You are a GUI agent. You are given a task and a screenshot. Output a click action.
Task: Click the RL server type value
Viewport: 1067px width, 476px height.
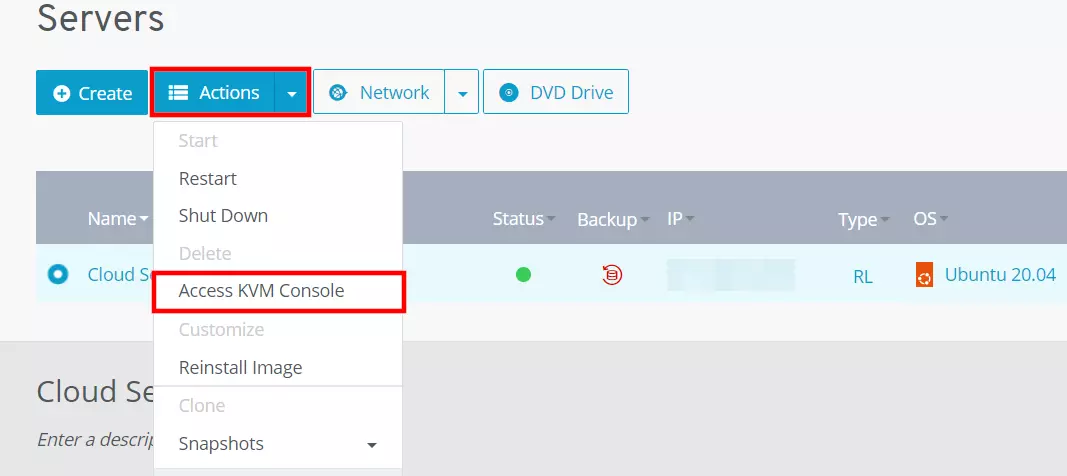point(863,277)
